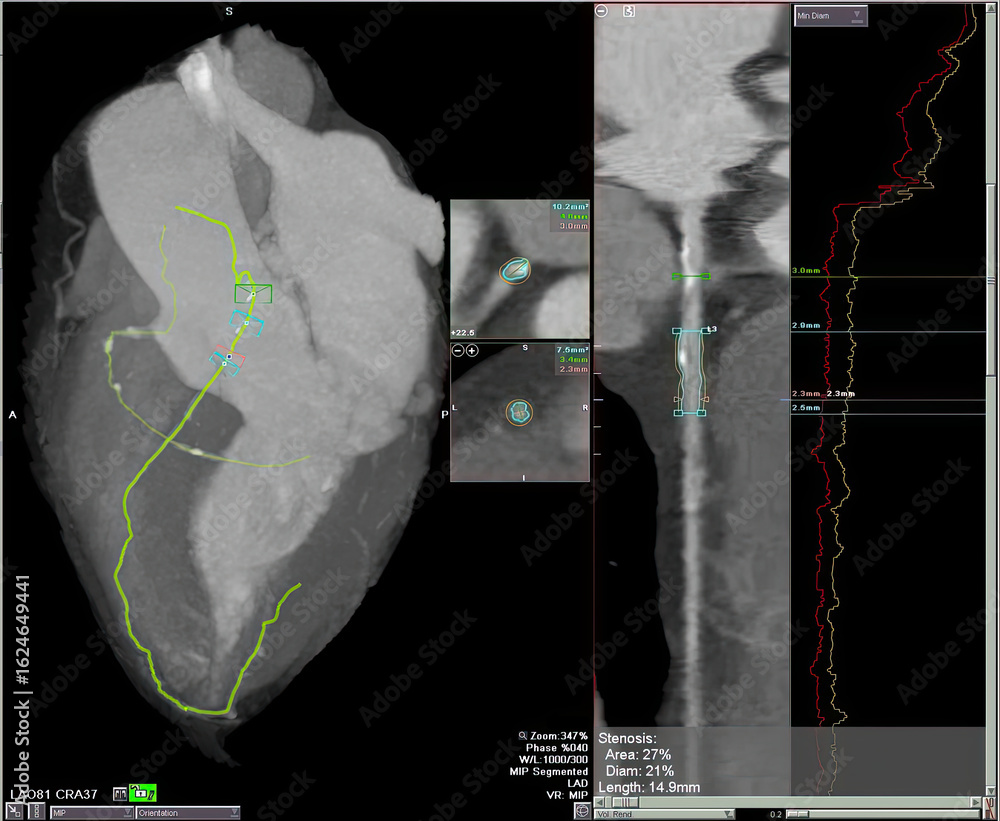Open the Vol. Rend dropdown
Image resolution: width=1000 pixels, height=821 pixels.
[x=664, y=815]
